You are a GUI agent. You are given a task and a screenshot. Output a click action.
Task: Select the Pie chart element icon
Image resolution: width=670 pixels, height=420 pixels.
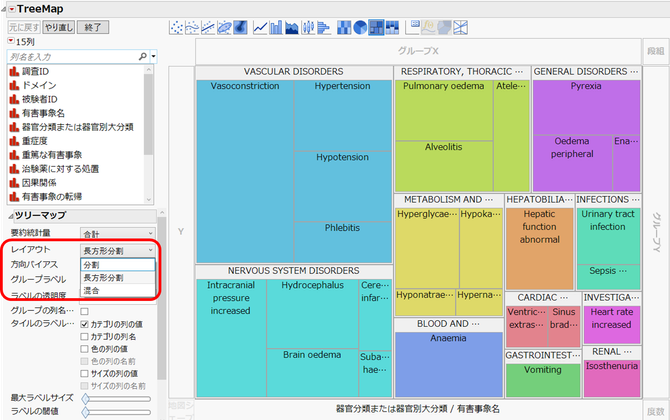(x=360, y=28)
